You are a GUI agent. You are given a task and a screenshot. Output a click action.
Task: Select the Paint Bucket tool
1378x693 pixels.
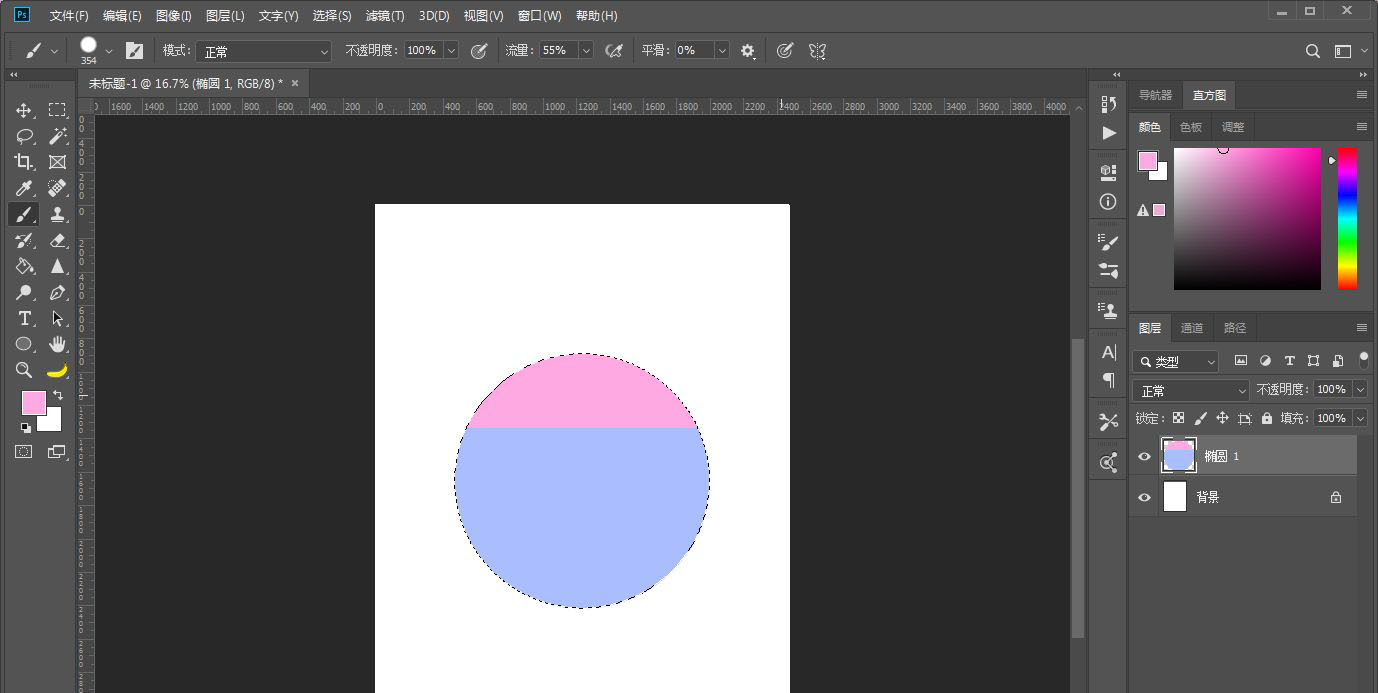tap(24, 266)
